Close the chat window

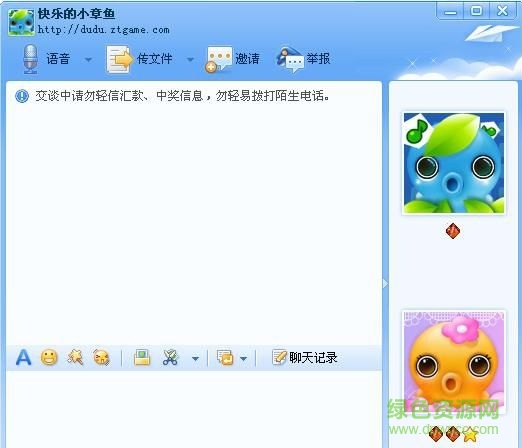point(502,11)
